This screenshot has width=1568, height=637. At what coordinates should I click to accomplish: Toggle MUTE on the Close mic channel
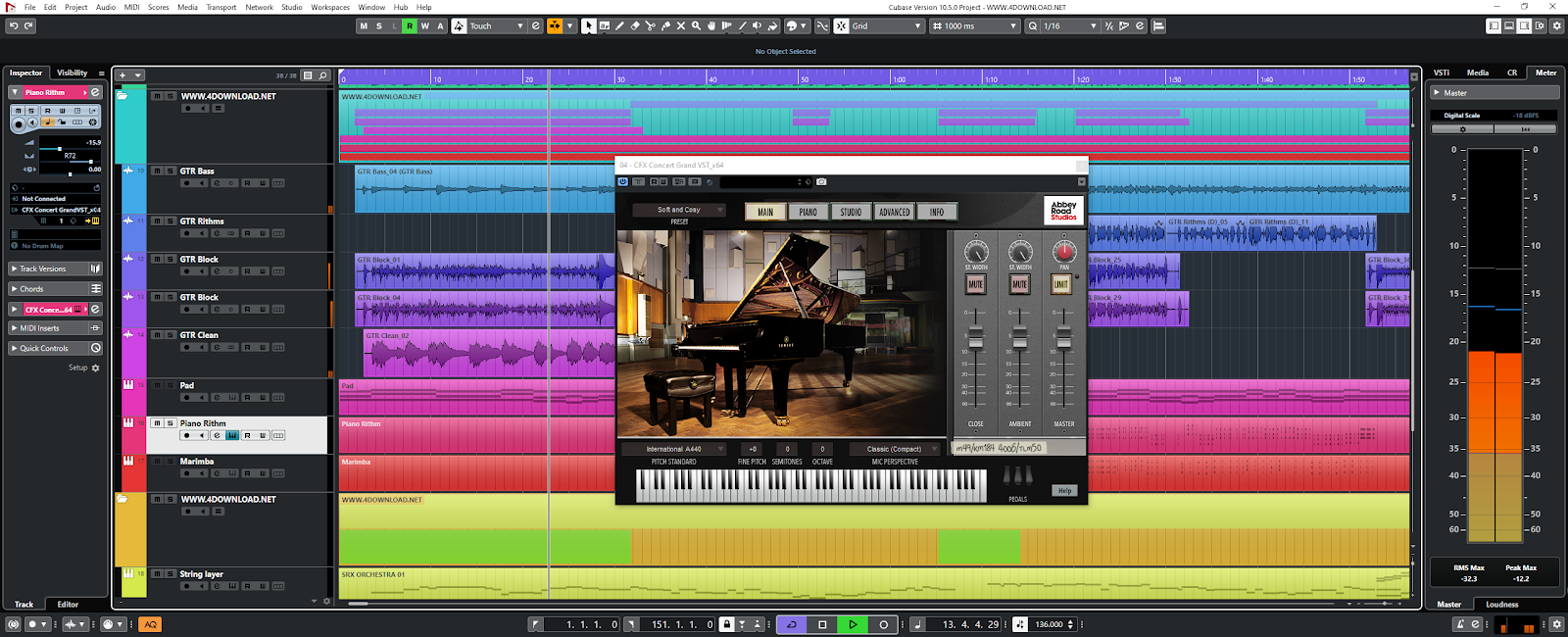coord(975,284)
